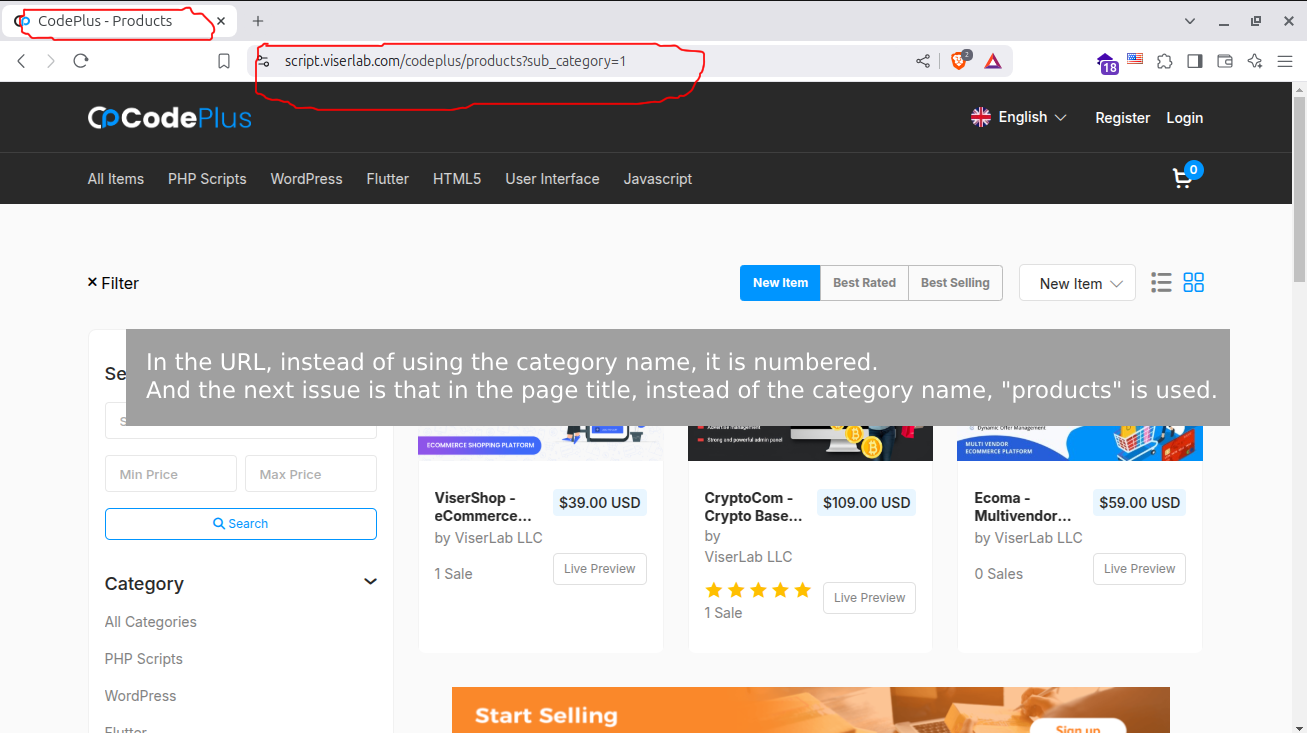Click the Min Price field

[x=171, y=474]
